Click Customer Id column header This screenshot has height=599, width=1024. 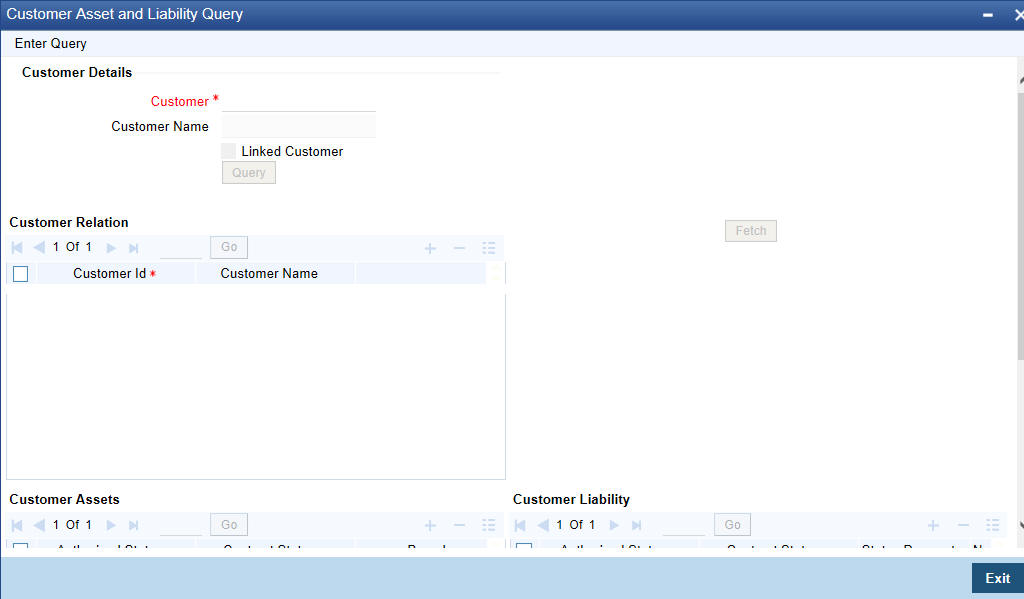click(x=114, y=274)
